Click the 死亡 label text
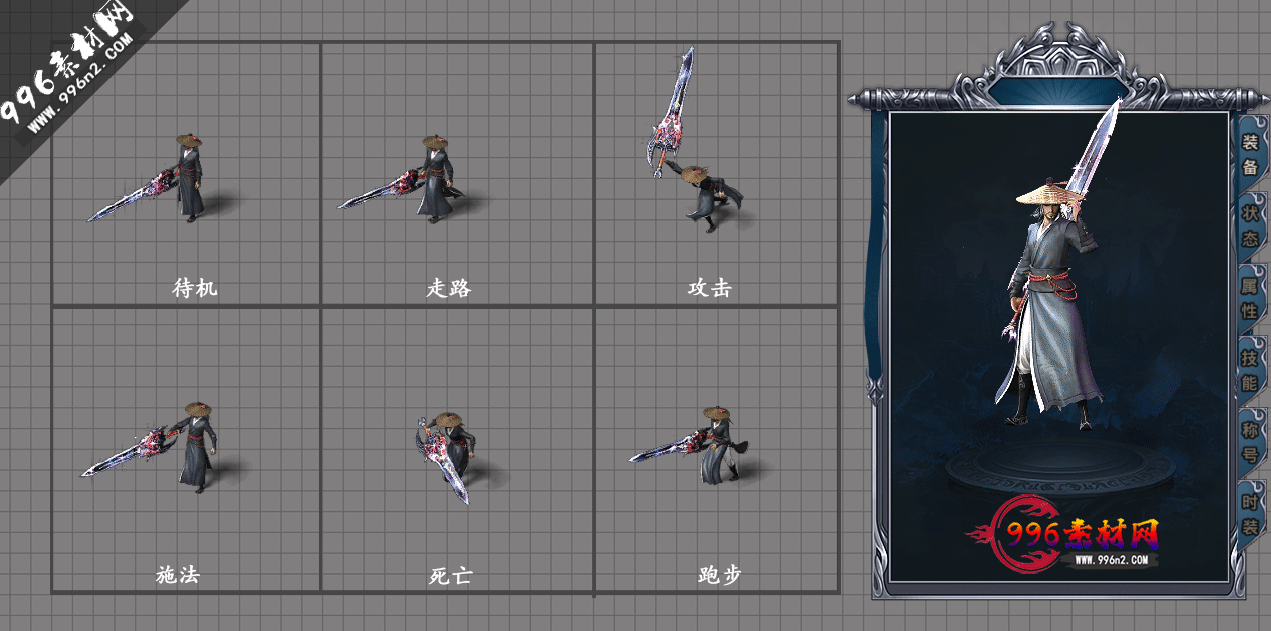 pyautogui.click(x=449, y=575)
